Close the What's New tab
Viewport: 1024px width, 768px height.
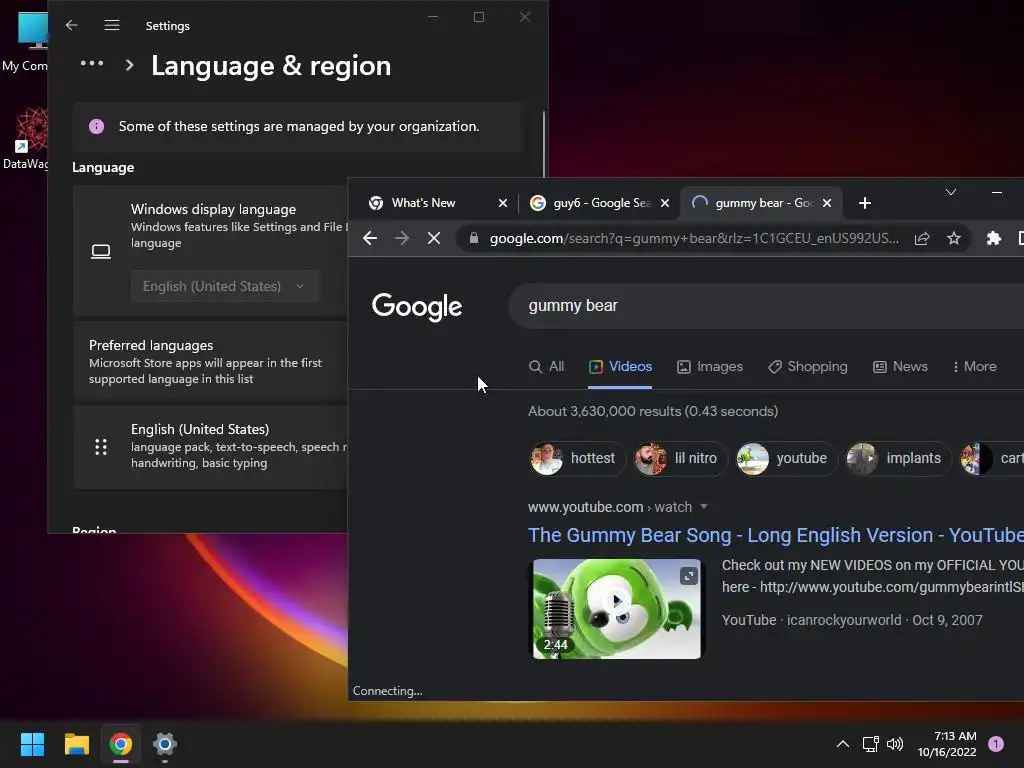click(503, 203)
